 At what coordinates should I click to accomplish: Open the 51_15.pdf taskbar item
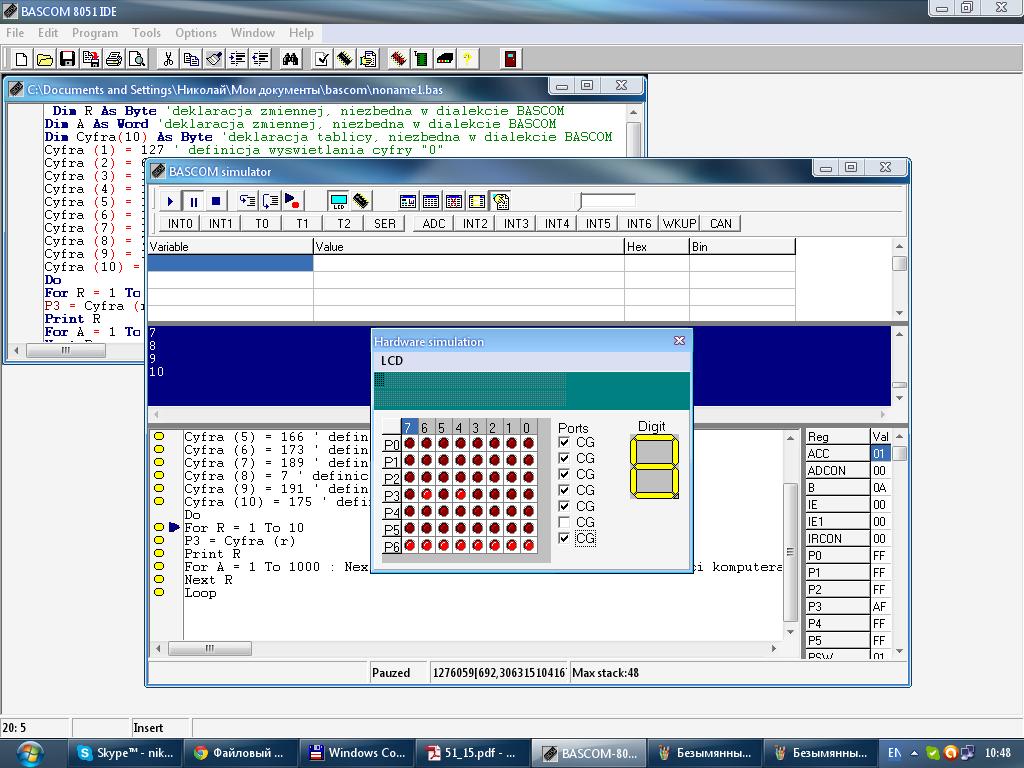click(x=472, y=752)
